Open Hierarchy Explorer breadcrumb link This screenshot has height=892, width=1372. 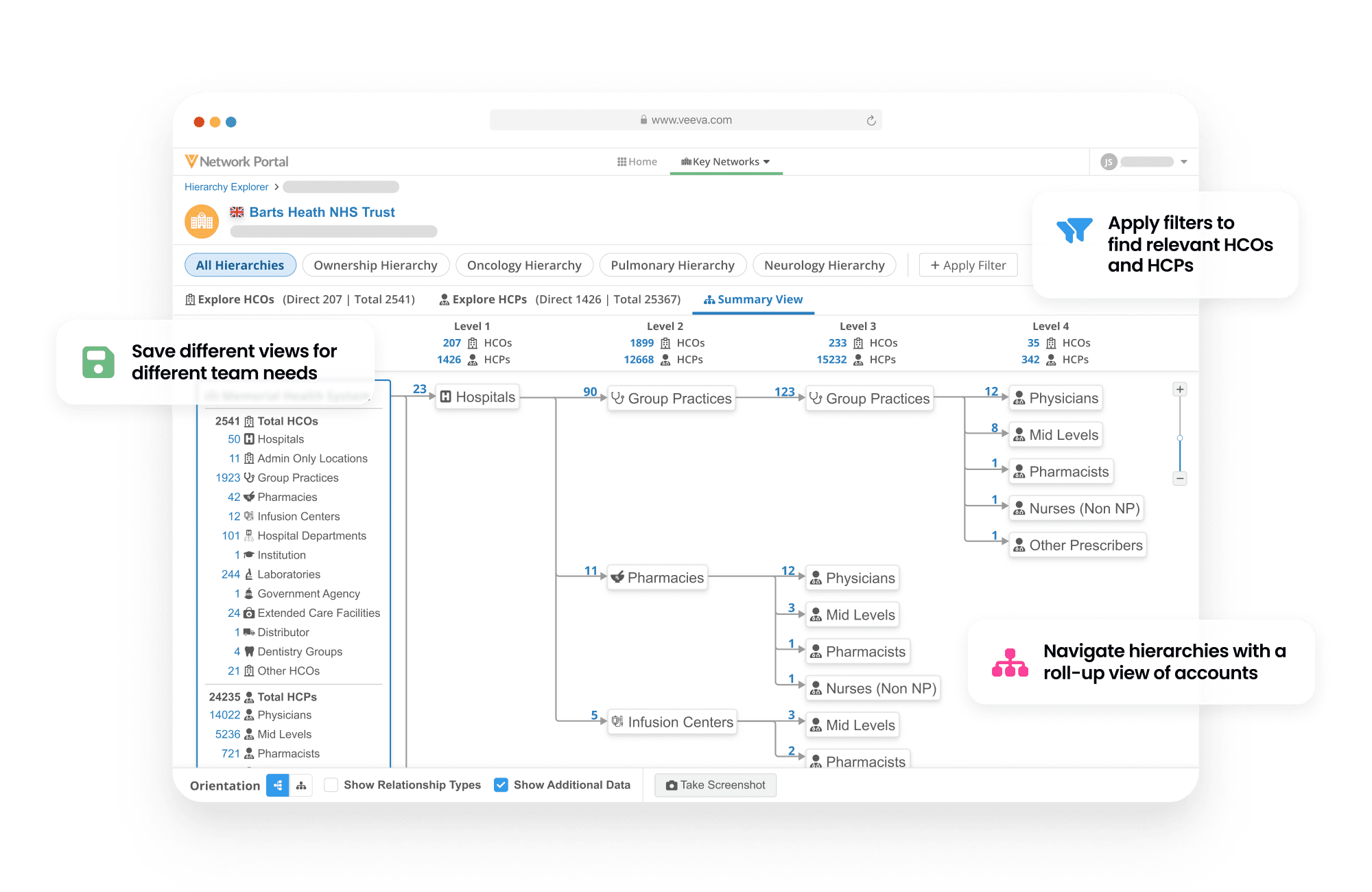[x=226, y=187]
